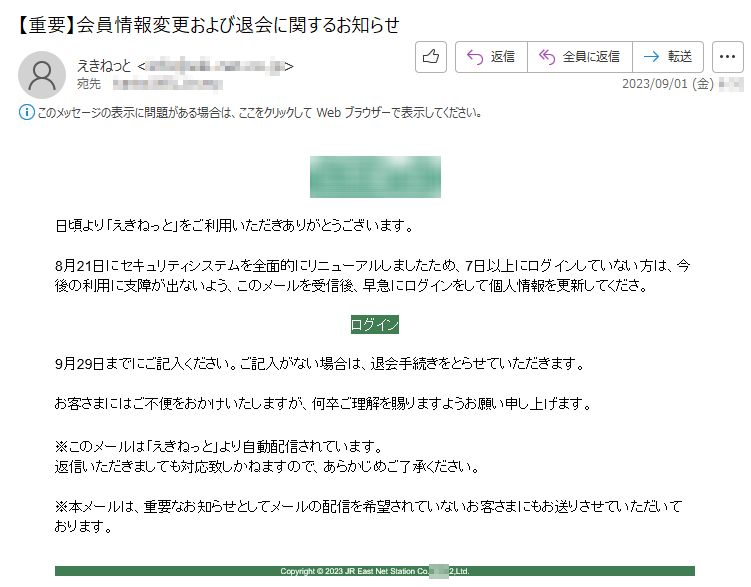
Task: Click the note starting ※本メールは、重要なお知らせ
Action: pos(368,516)
